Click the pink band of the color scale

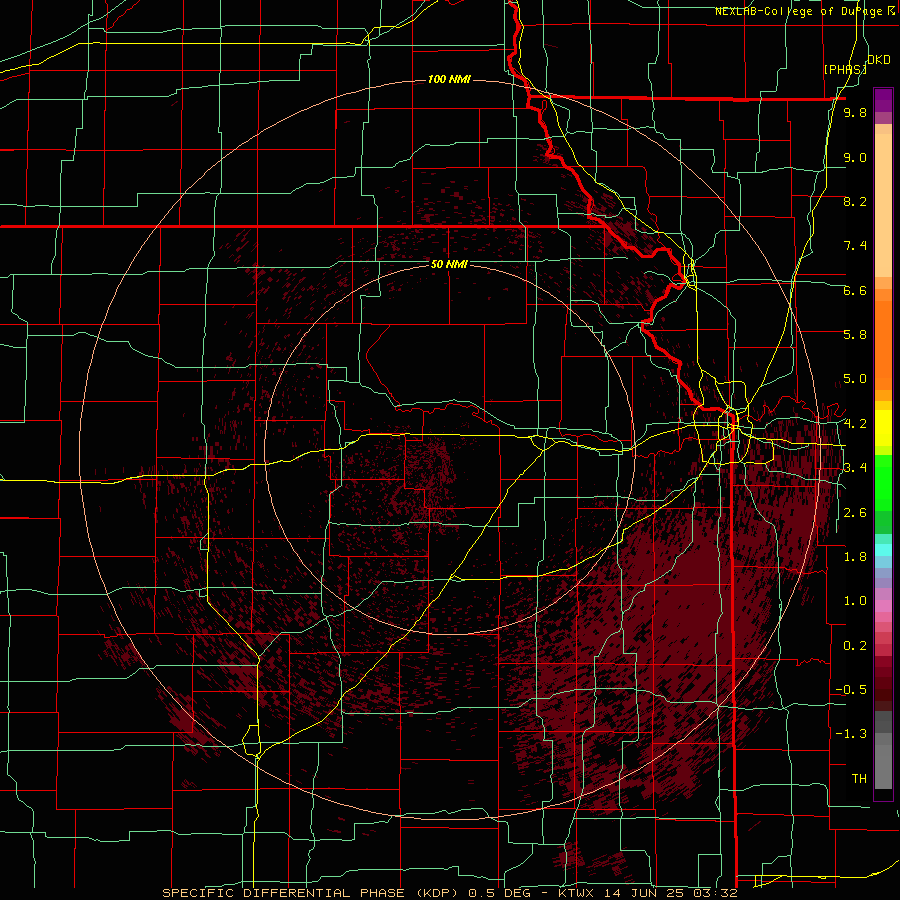883,606
